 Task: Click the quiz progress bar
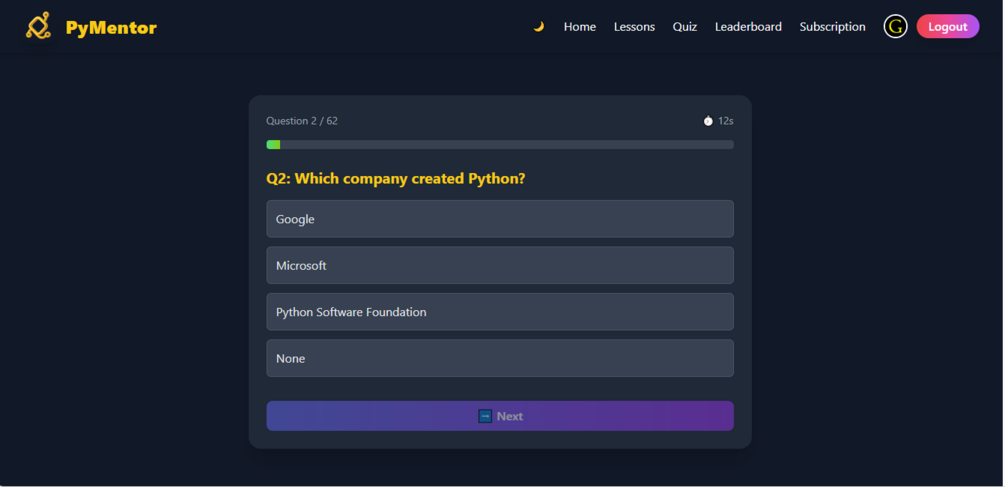[499, 145]
